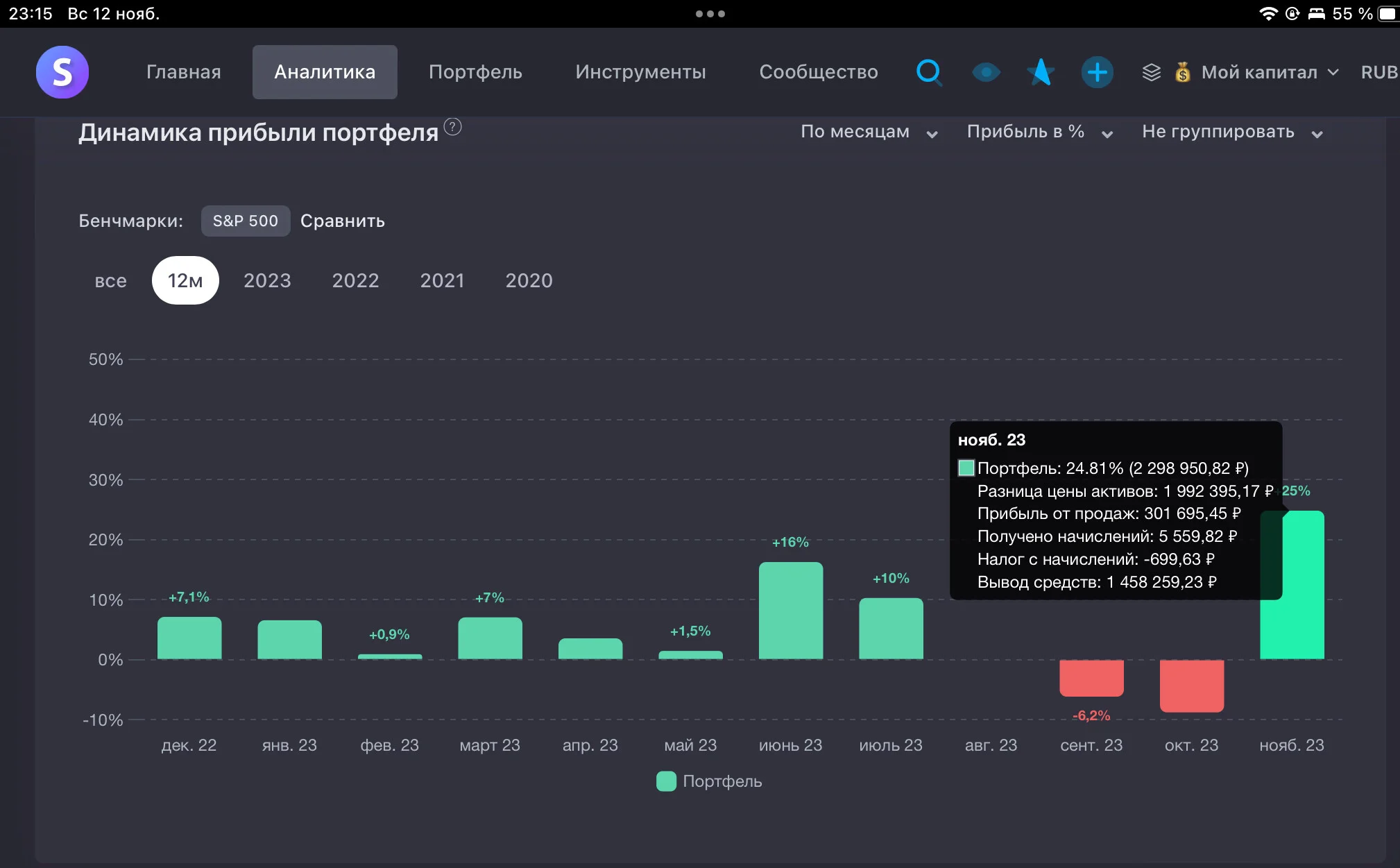Viewport: 1400px width, 868px height.
Task: Click the help question mark next to the title
Action: tap(452, 127)
